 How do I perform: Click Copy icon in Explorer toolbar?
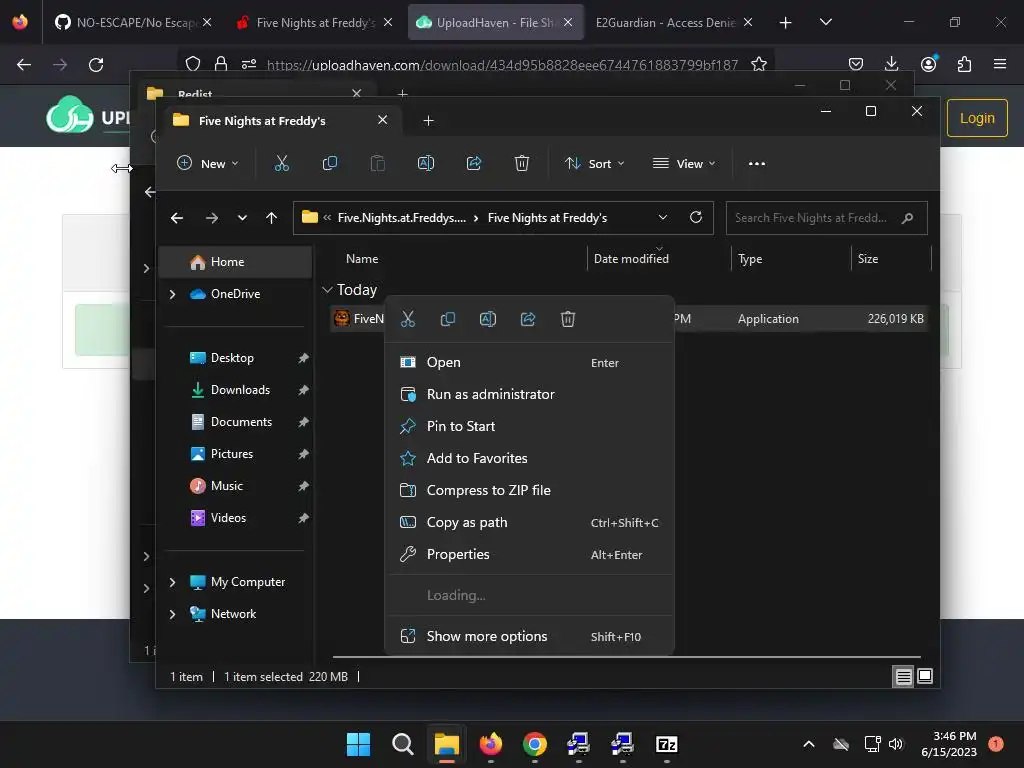click(x=330, y=163)
